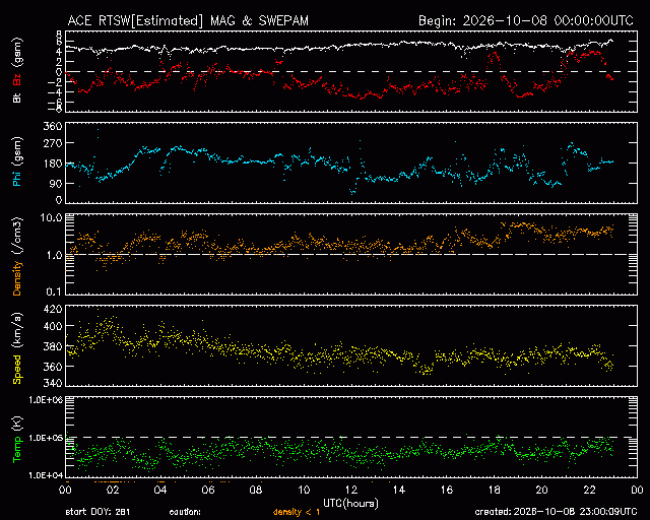Select the 'Phi (gsm)' axis label

pyautogui.click(x=17, y=162)
